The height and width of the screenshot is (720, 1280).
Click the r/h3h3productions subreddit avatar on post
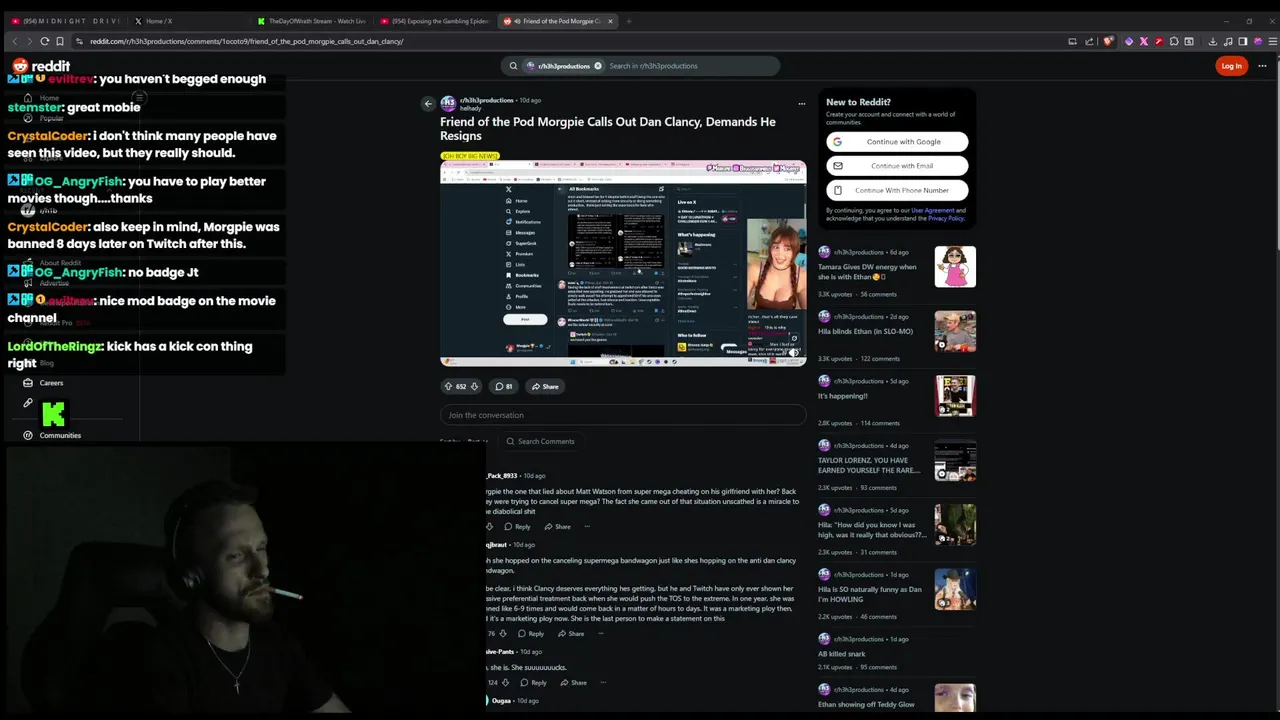[448, 103]
